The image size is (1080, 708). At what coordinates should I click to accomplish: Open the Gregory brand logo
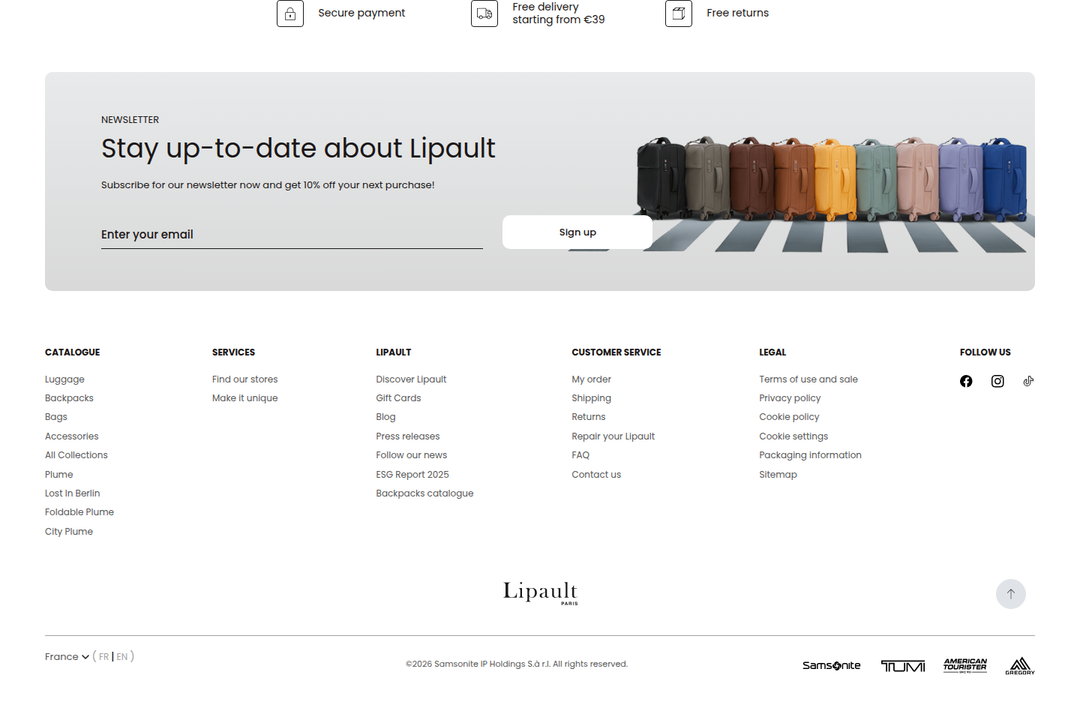click(x=1020, y=665)
